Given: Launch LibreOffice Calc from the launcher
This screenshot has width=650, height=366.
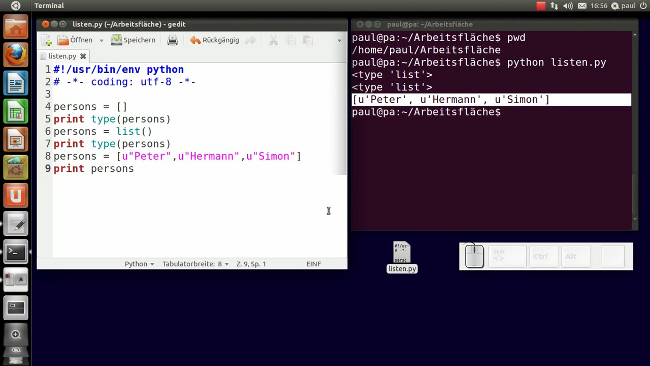Looking at the screenshot, I should [x=16, y=111].
